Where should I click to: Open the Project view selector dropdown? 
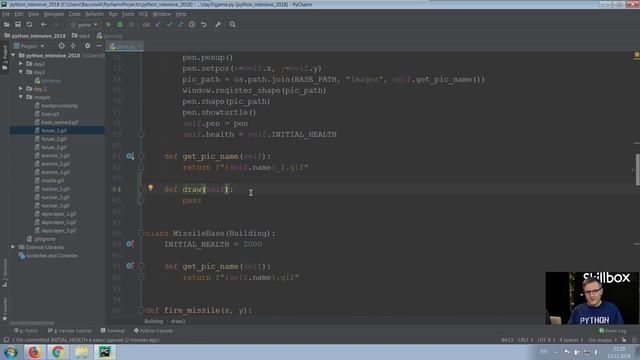[x=29, y=46]
